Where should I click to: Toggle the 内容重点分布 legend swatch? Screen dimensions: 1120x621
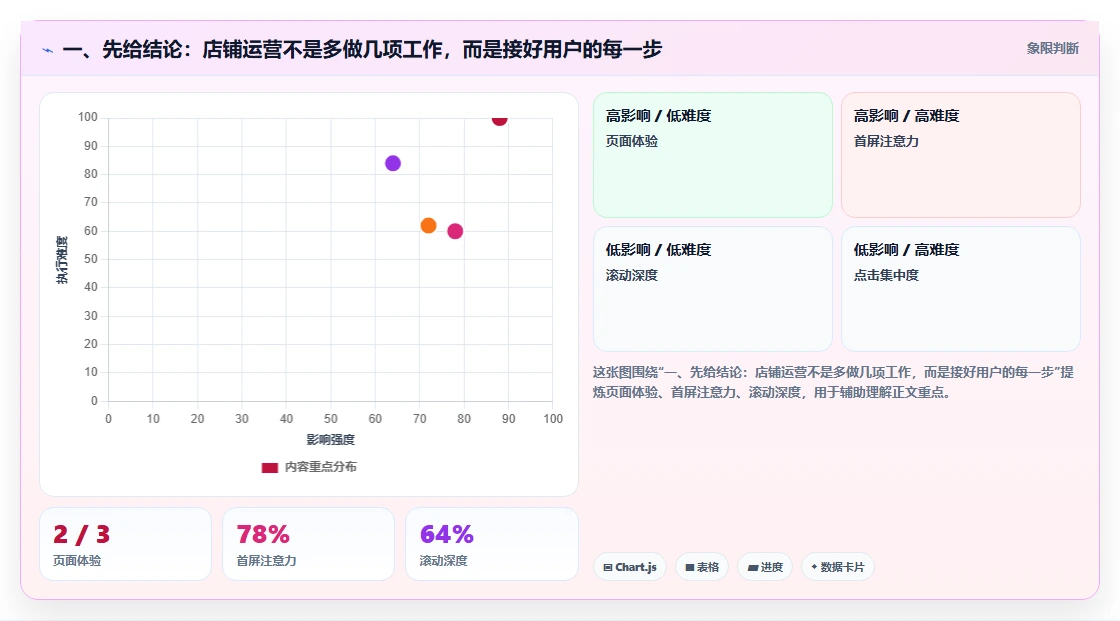pos(269,467)
